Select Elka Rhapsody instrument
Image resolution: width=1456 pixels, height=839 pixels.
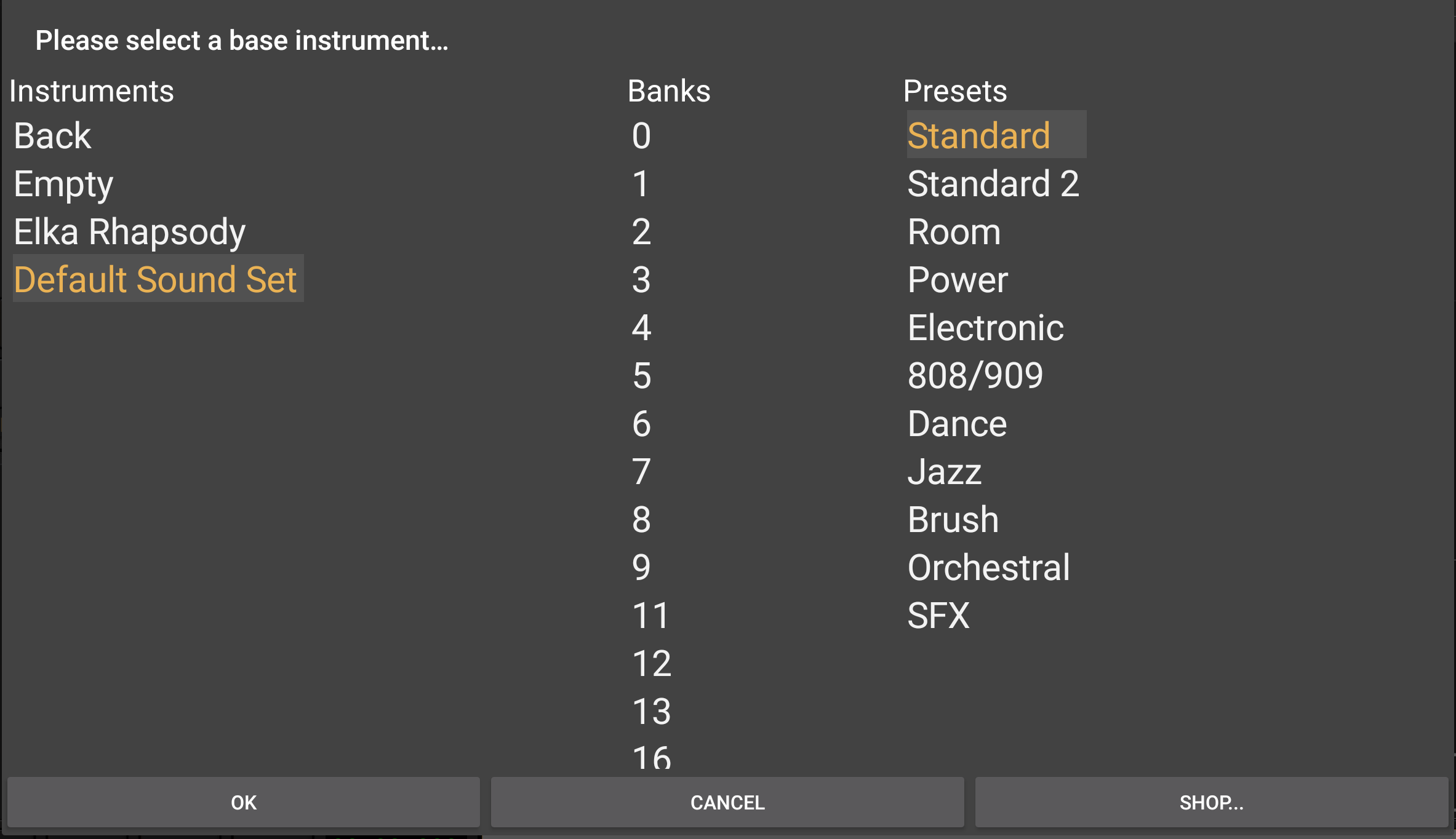tap(129, 232)
